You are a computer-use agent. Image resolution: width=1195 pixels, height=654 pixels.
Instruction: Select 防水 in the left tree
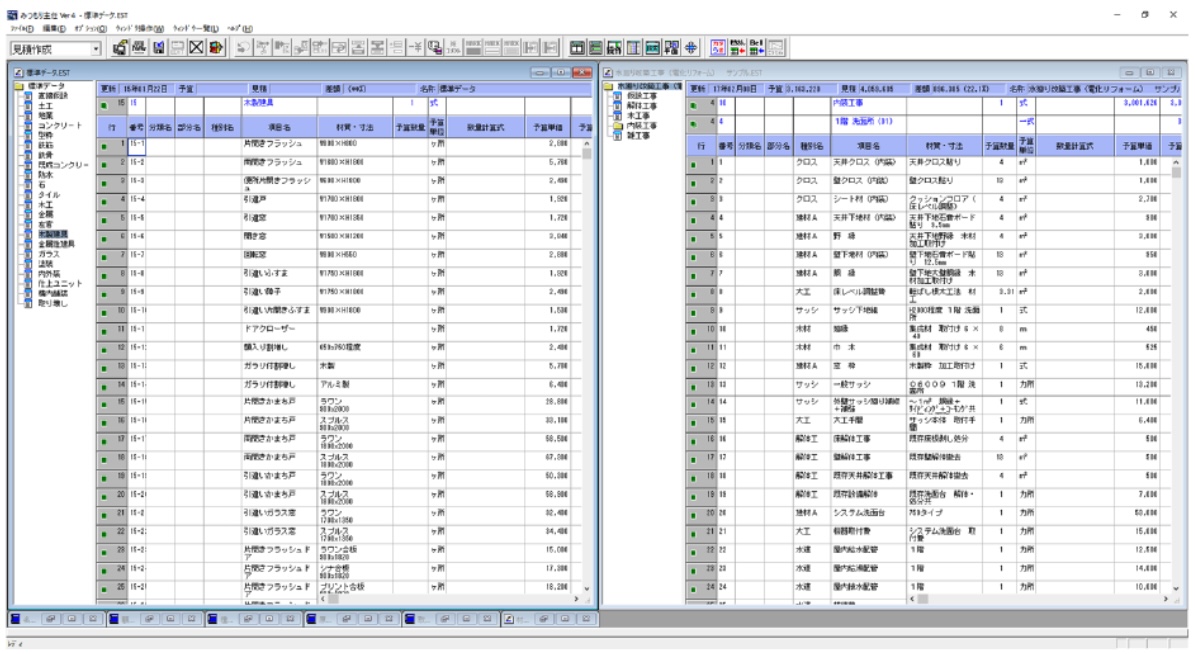(45, 175)
